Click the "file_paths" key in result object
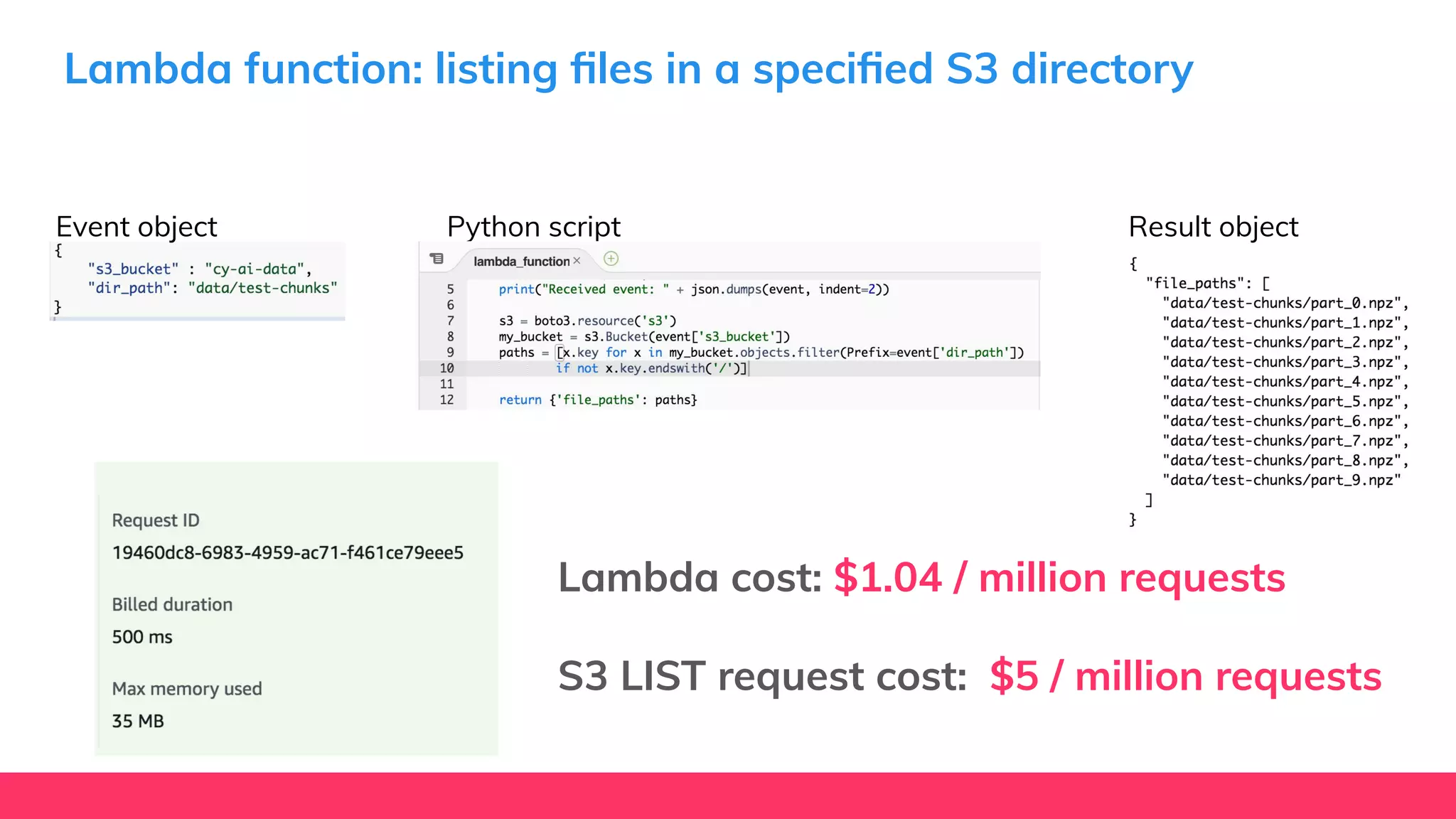This screenshot has width=1456, height=819. point(1194,283)
